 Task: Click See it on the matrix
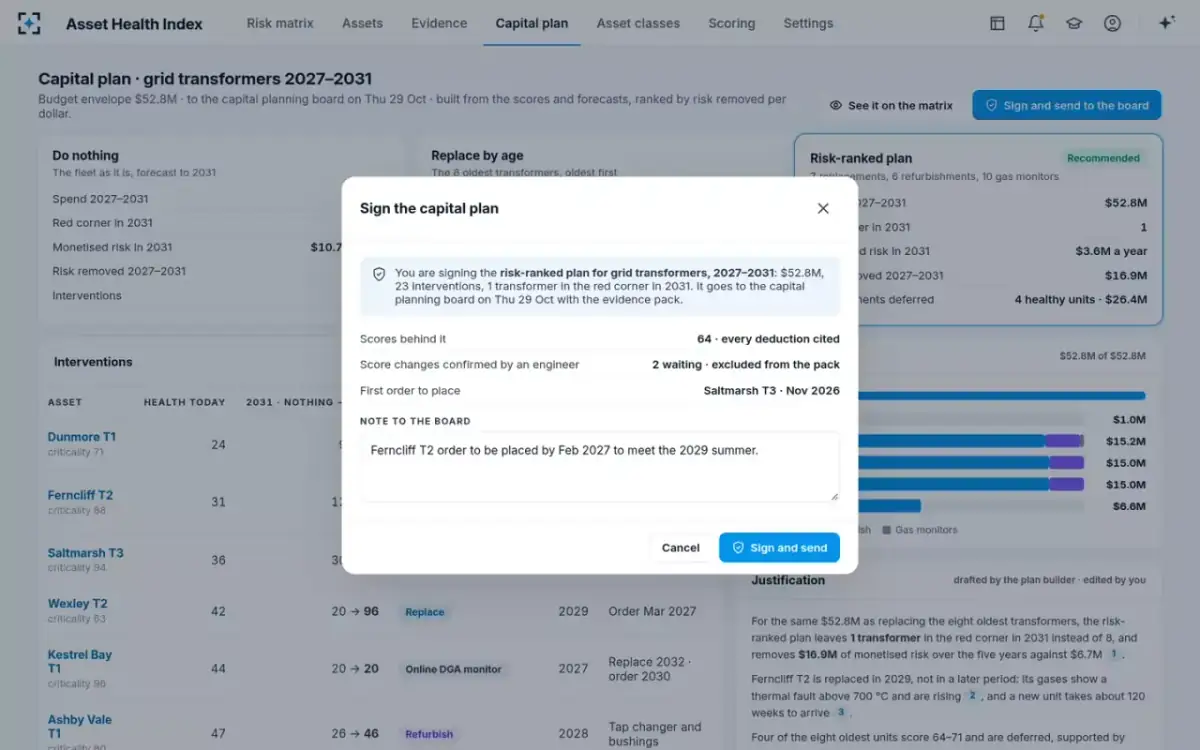pyautogui.click(x=891, y=105)
